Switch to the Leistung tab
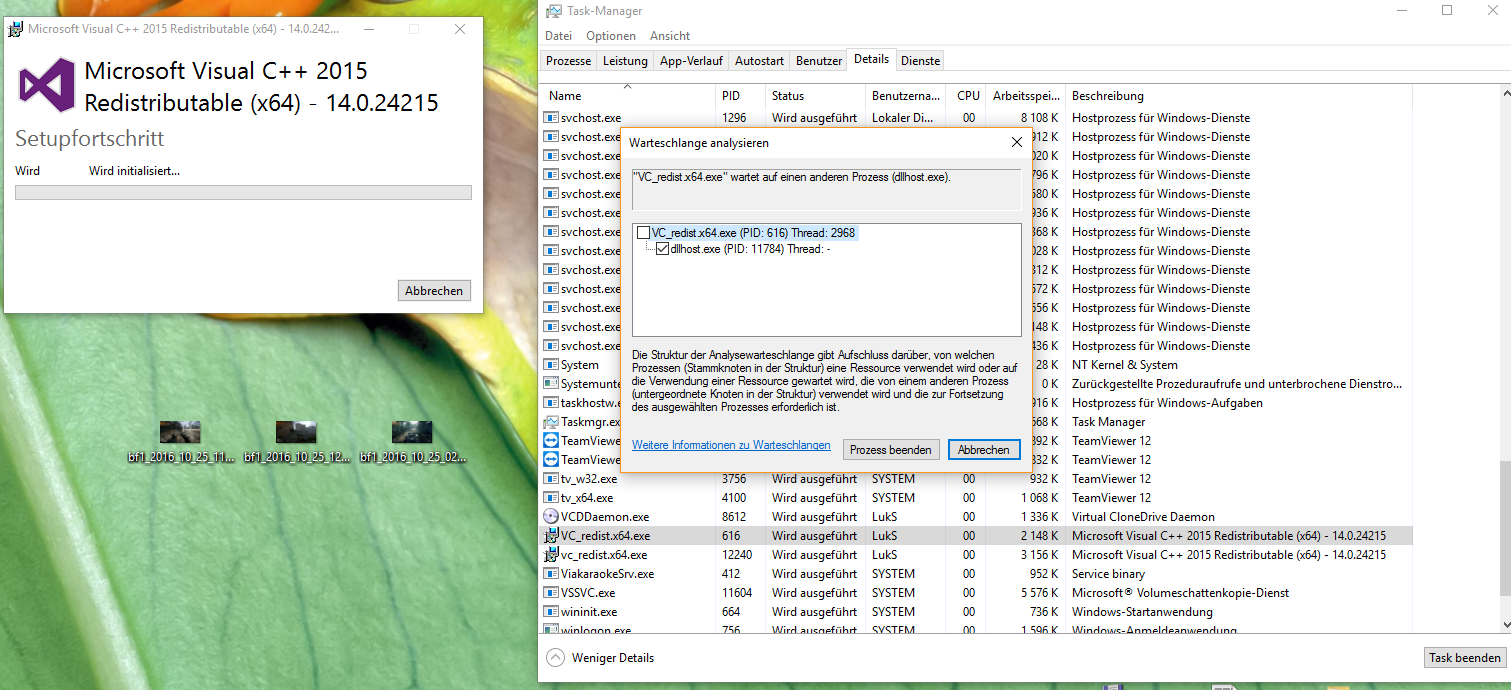The width and height of the screenshot is (1511, 690). point(625,61)
